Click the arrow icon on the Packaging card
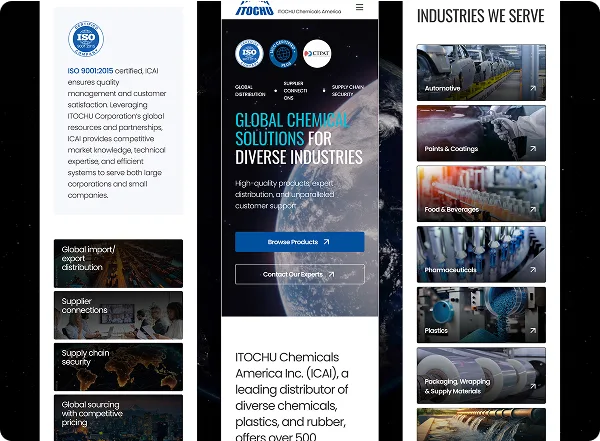Viewport: 600px width, 441px height. point(533,386)
